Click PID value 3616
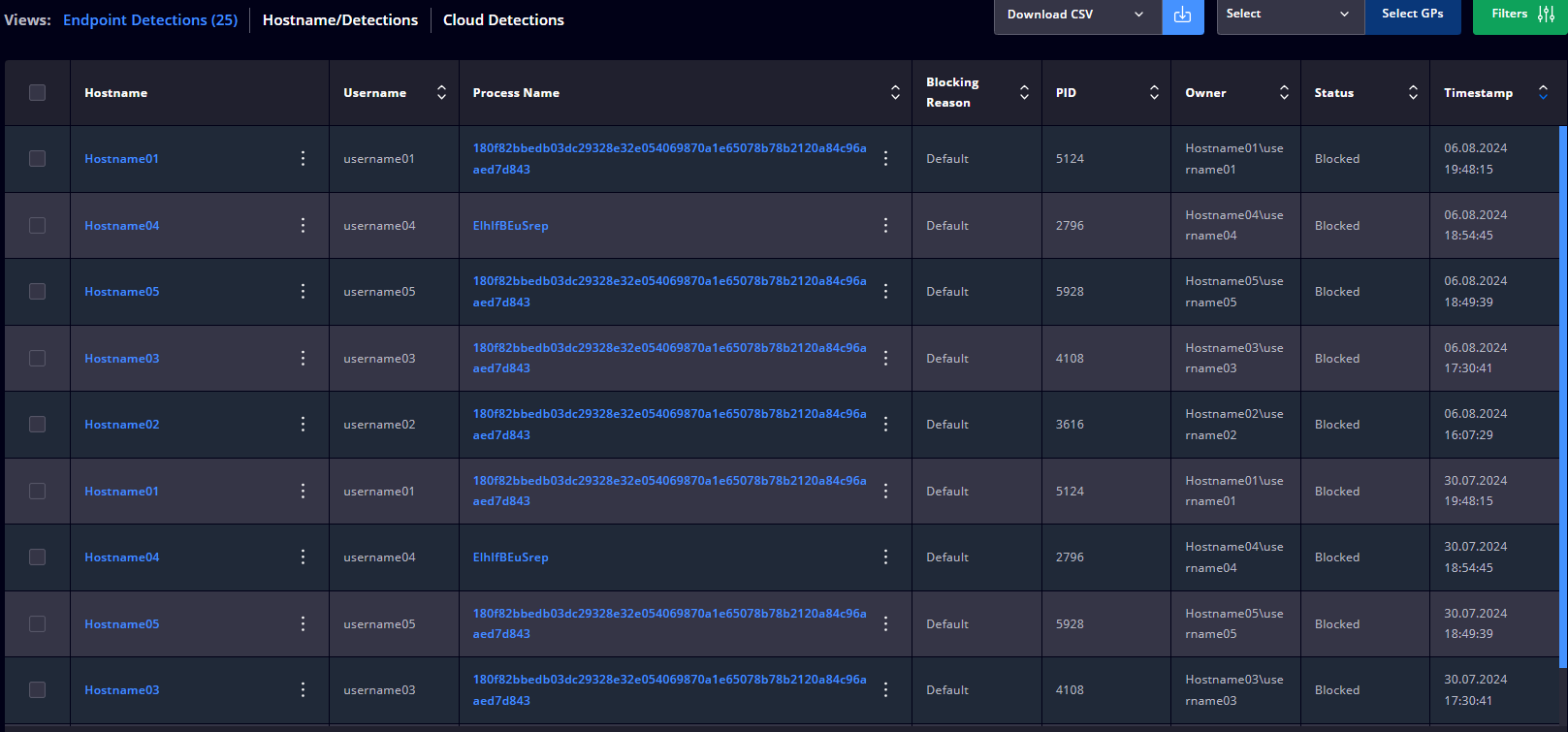 click(1070, 424)
